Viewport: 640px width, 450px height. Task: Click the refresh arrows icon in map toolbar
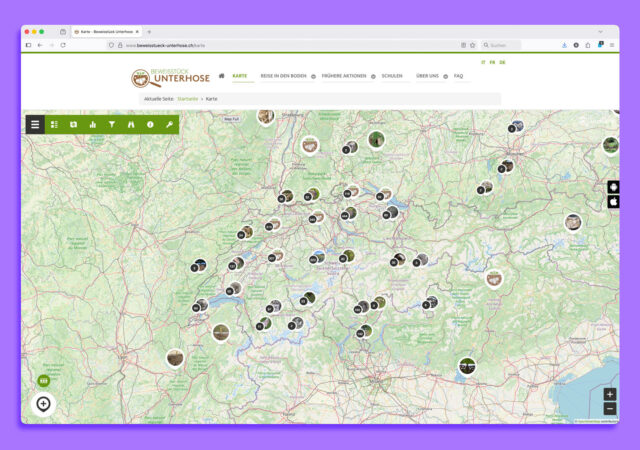[x=73, y=125]
